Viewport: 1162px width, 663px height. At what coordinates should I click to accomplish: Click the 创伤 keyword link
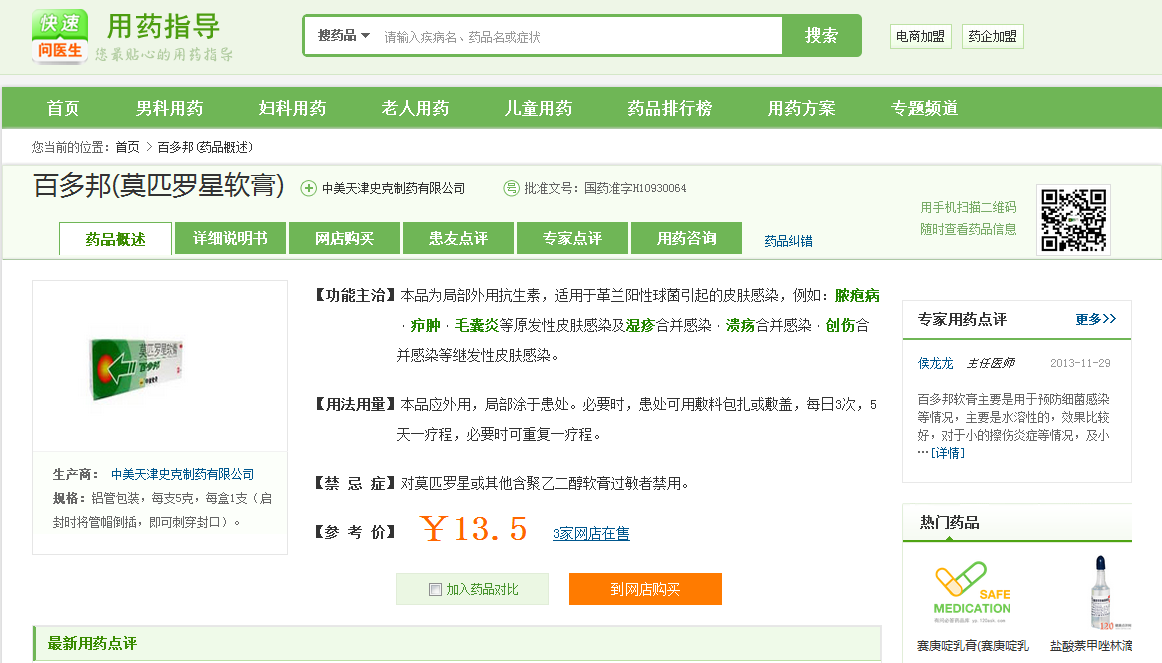pos(840,325)
